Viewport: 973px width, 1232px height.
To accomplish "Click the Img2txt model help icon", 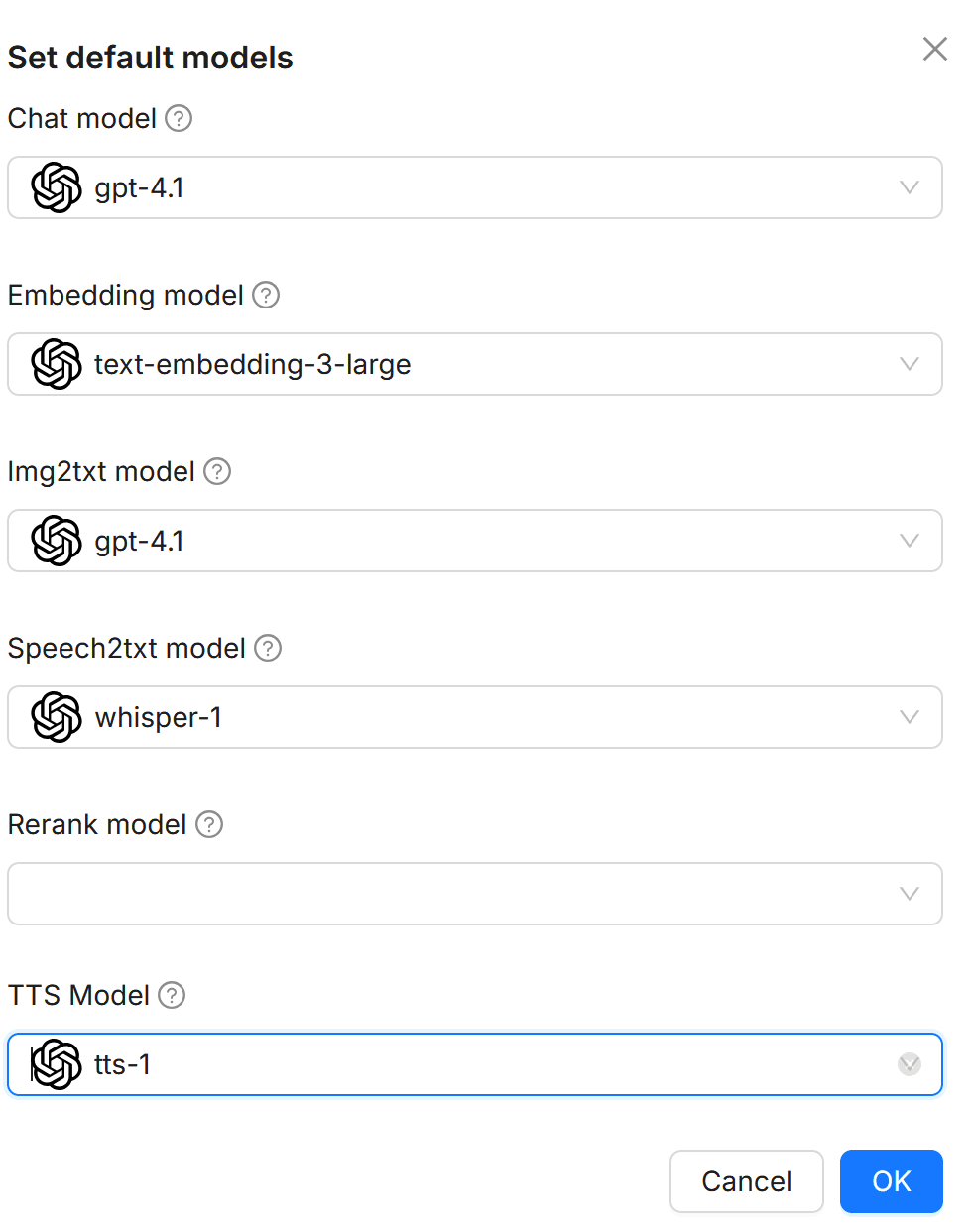I will 216,471.
